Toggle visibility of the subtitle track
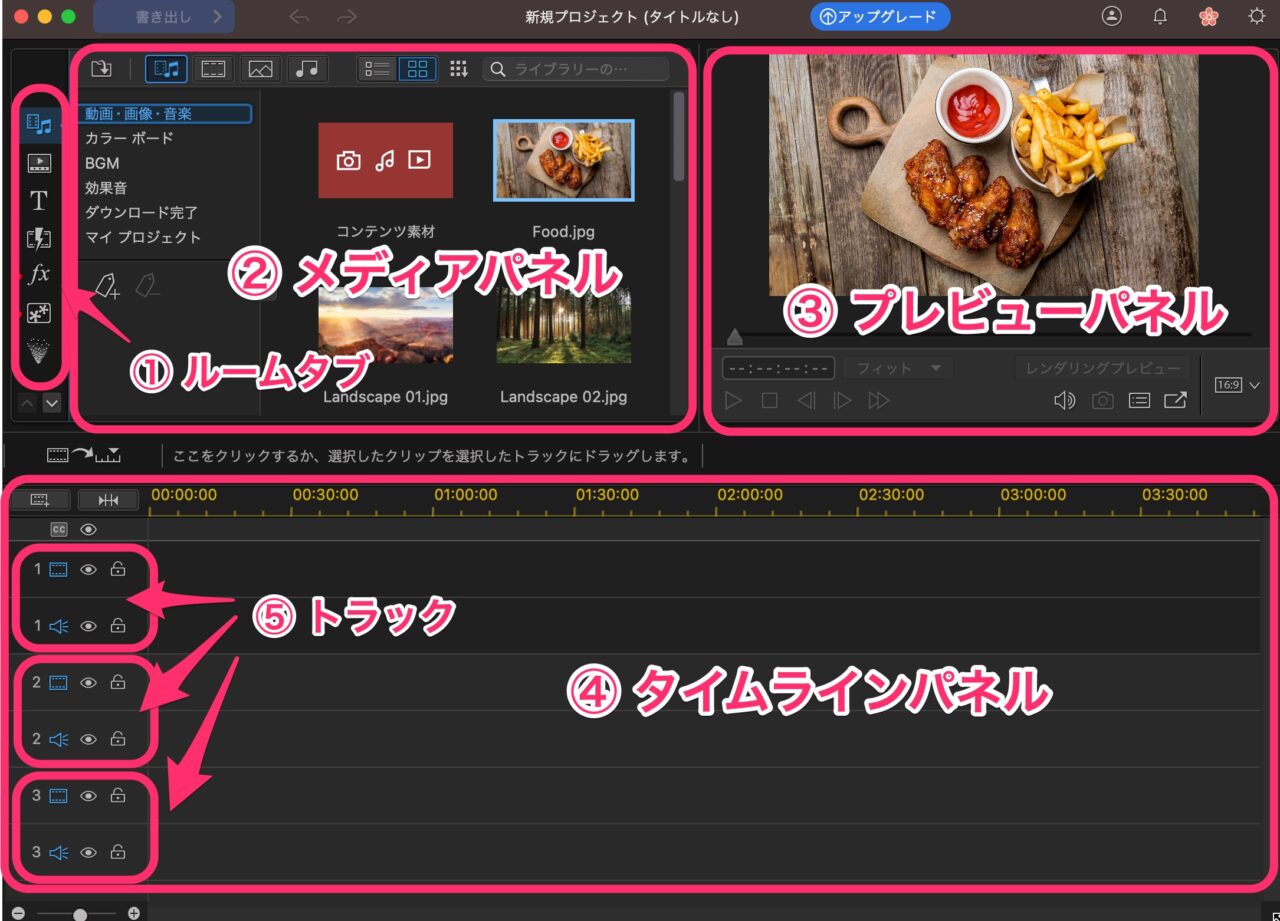Viewport: 1280px width, 921px height. (x=88, y=529)
